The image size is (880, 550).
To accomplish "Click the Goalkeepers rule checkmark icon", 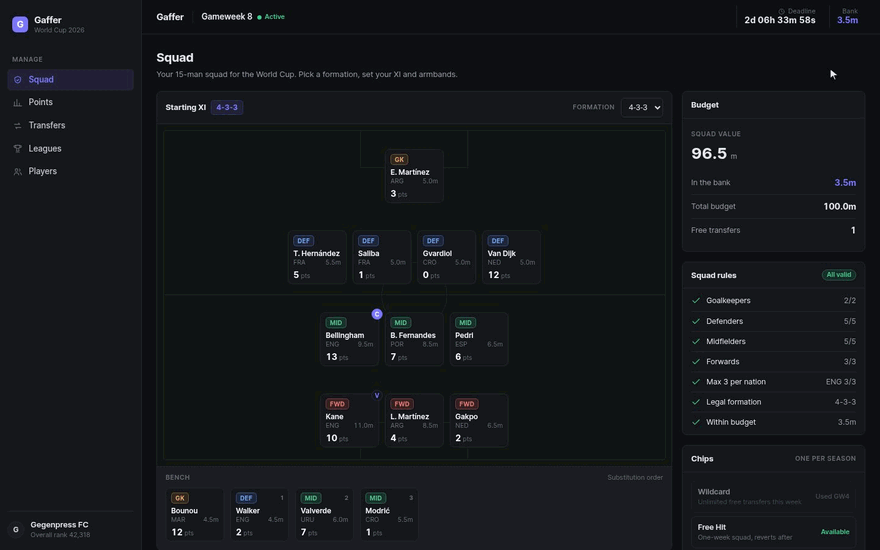I will coord(696,301).
